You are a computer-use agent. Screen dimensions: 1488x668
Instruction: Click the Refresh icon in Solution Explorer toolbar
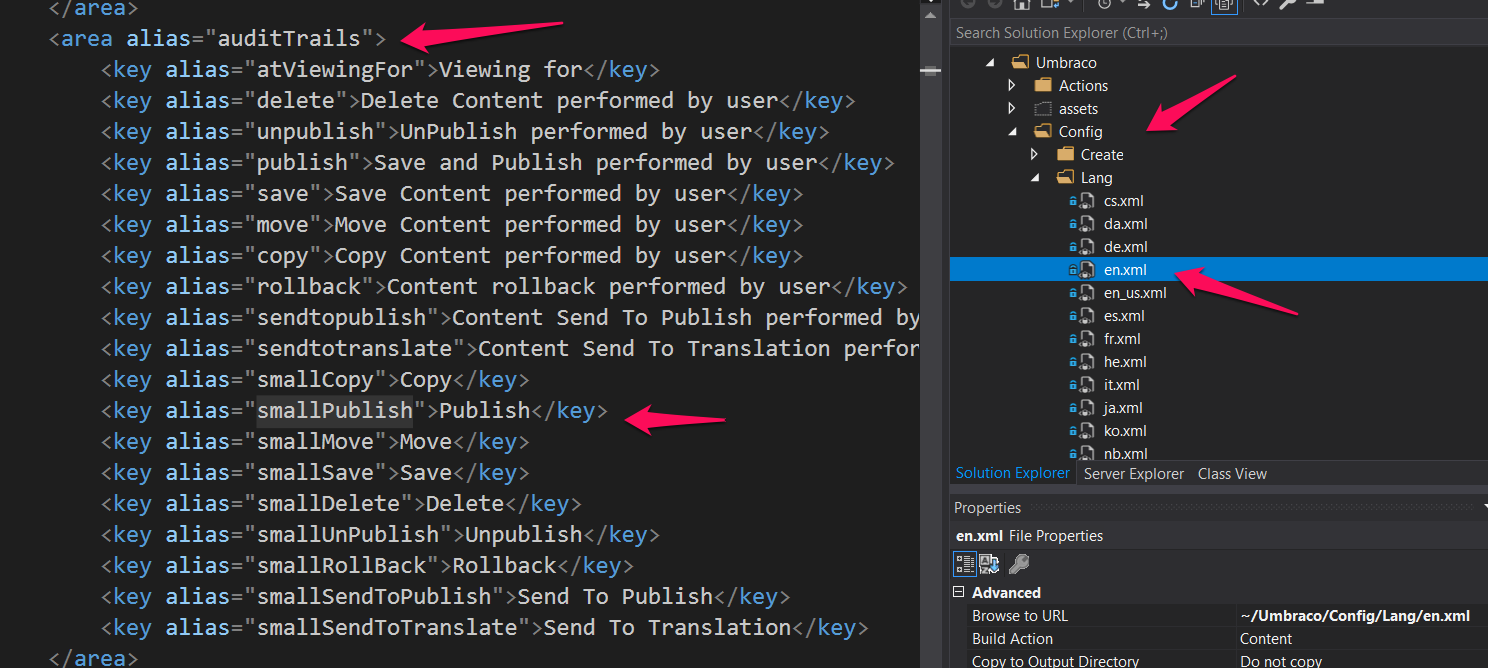pos(1170,4)
